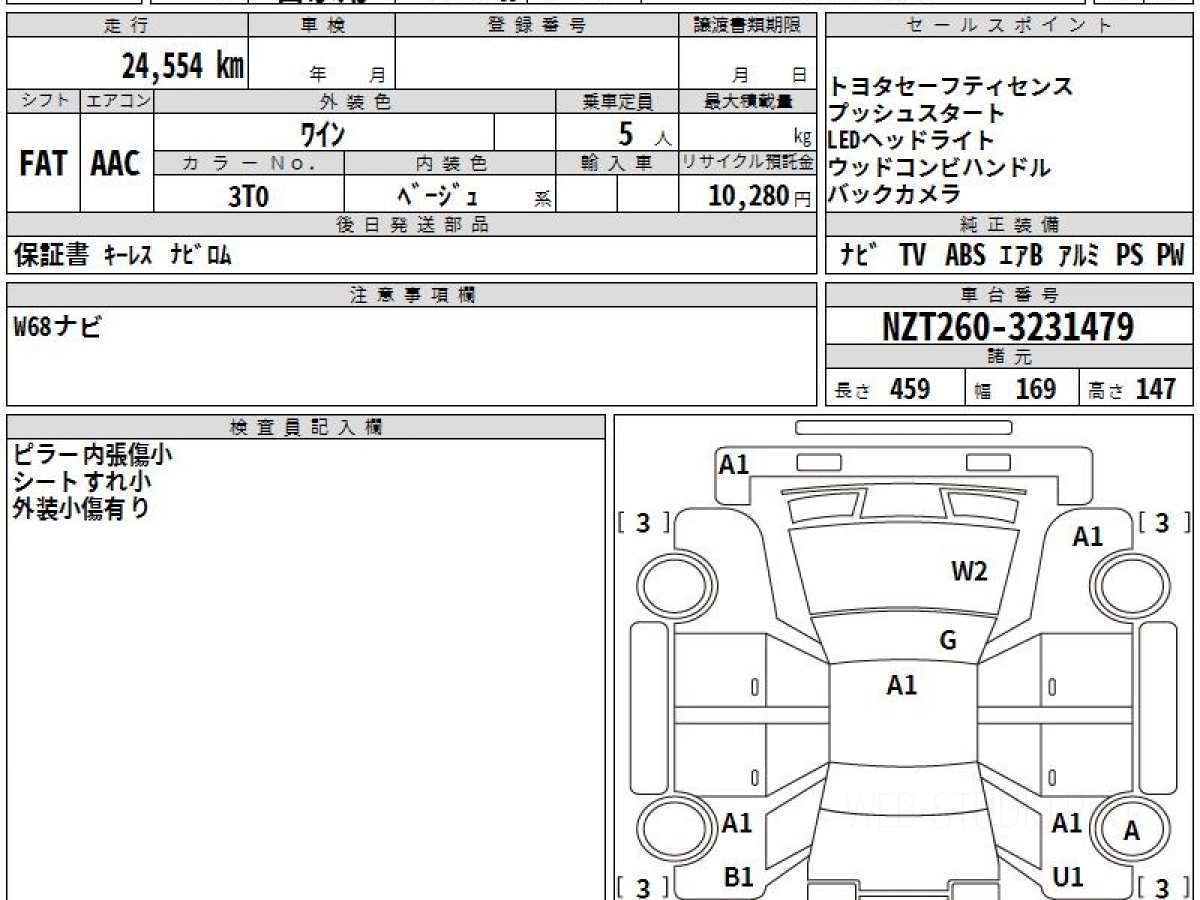Click the 注意事項欄 header
Image resolution: width=1200 pixels, height=900 pixels.
[412, 294]
